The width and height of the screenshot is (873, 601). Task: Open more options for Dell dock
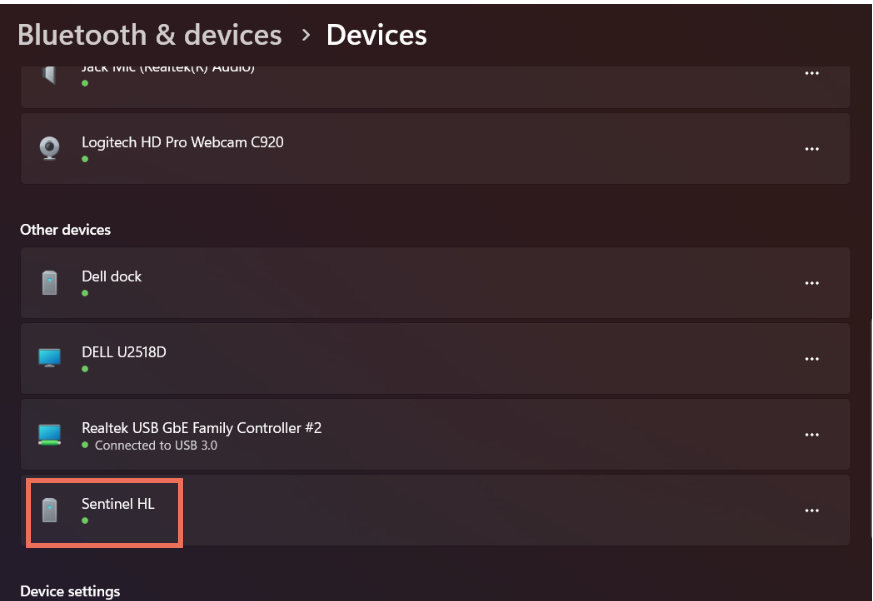(x=812, y=283)
